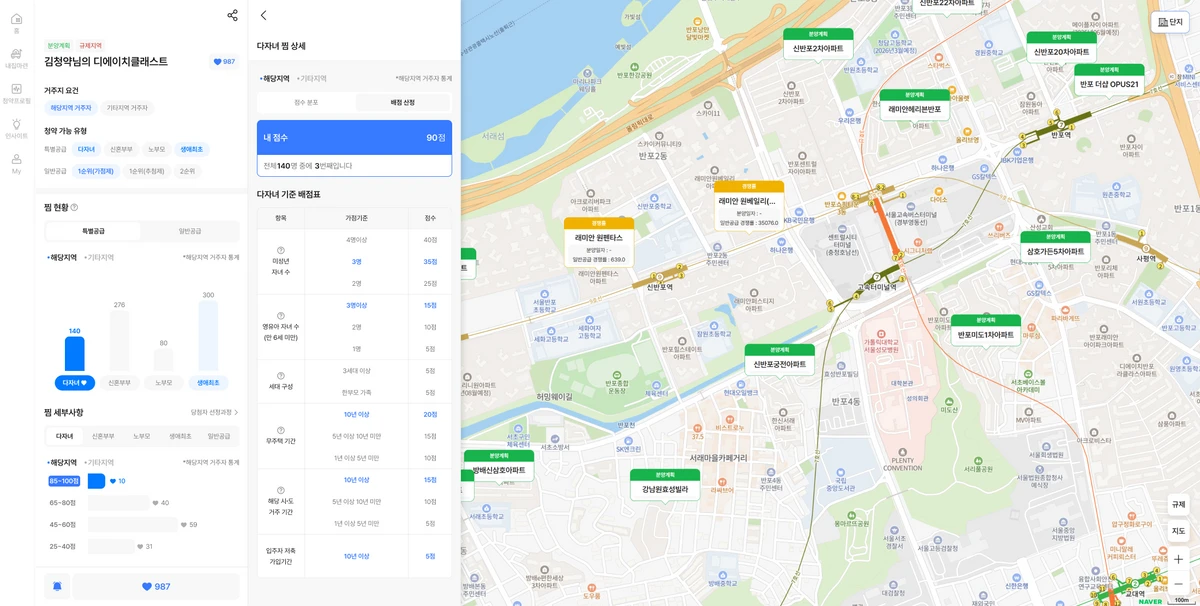This screenshot has width=1200, height=606.
Task: Open 인사이트 lightbulb icon
Action: pyautogui.click(x=16, y=128)
